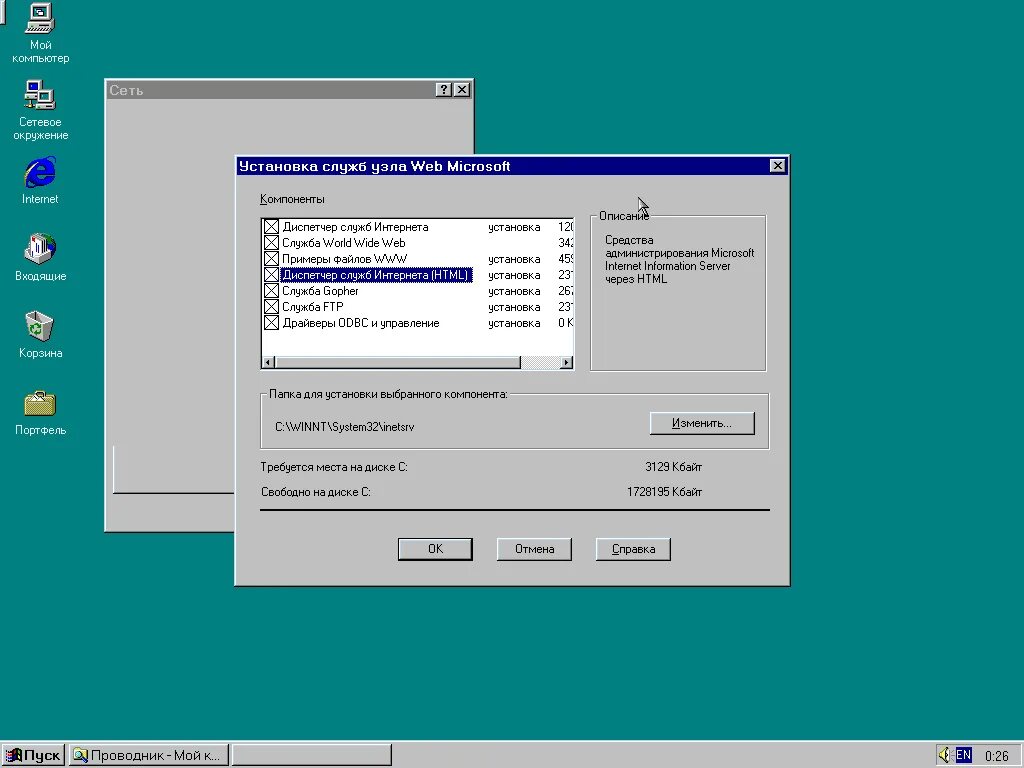Image resolution: width=1024 pixels, height=768 pixels.
Task: Click the speaker volume tray icon
Action: [944, 755]
